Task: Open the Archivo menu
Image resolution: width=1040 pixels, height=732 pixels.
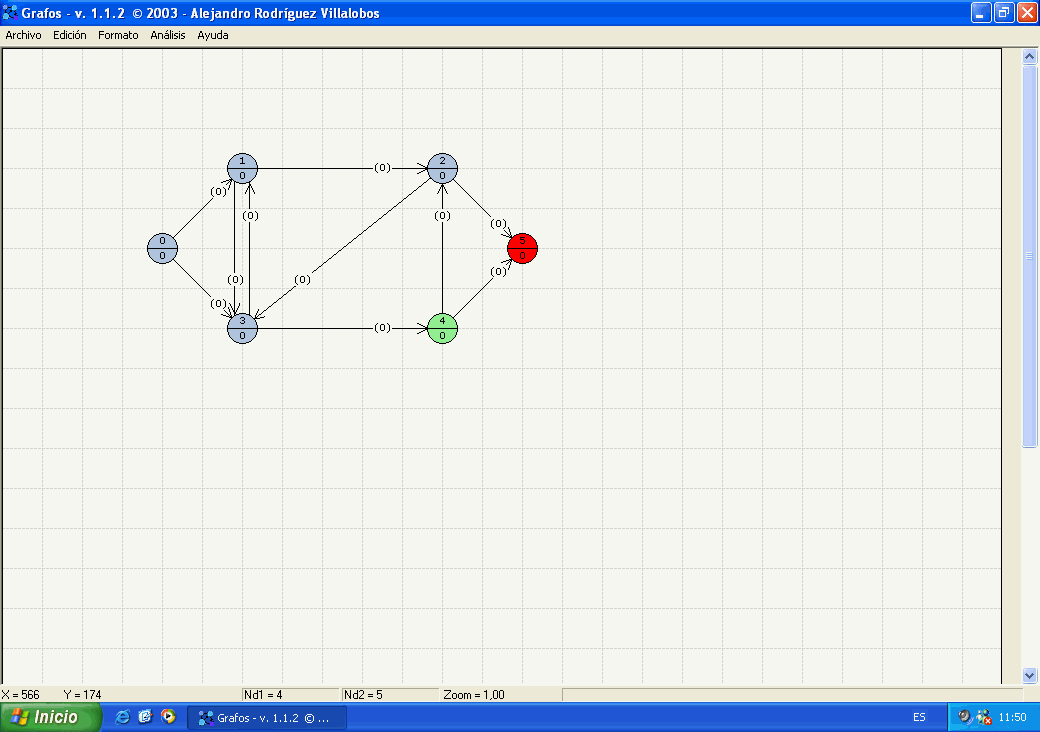Action: (24, 35)
